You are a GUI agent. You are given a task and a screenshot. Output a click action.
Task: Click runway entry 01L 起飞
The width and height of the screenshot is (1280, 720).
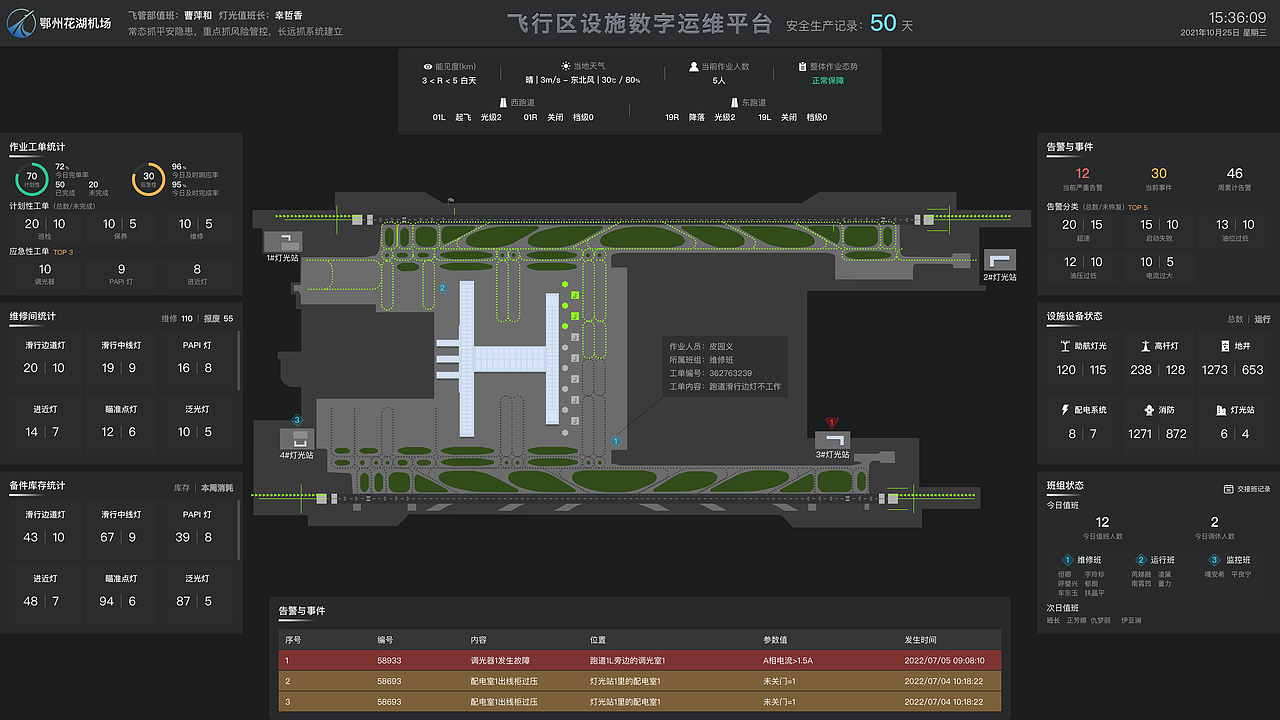(x=452, y=117)
